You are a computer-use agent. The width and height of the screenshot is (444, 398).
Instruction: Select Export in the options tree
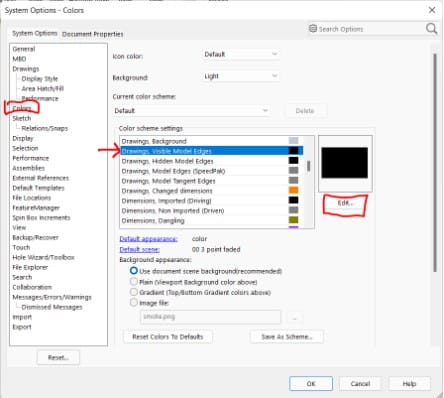[x=22, y=327]
